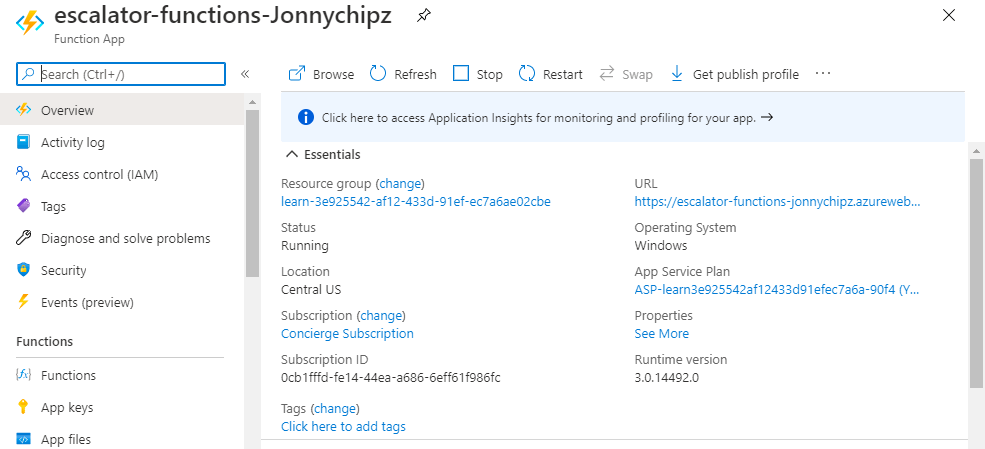Click the pin to dashboard icon
This screenshot has height=449, width=985.
[424, 15]
